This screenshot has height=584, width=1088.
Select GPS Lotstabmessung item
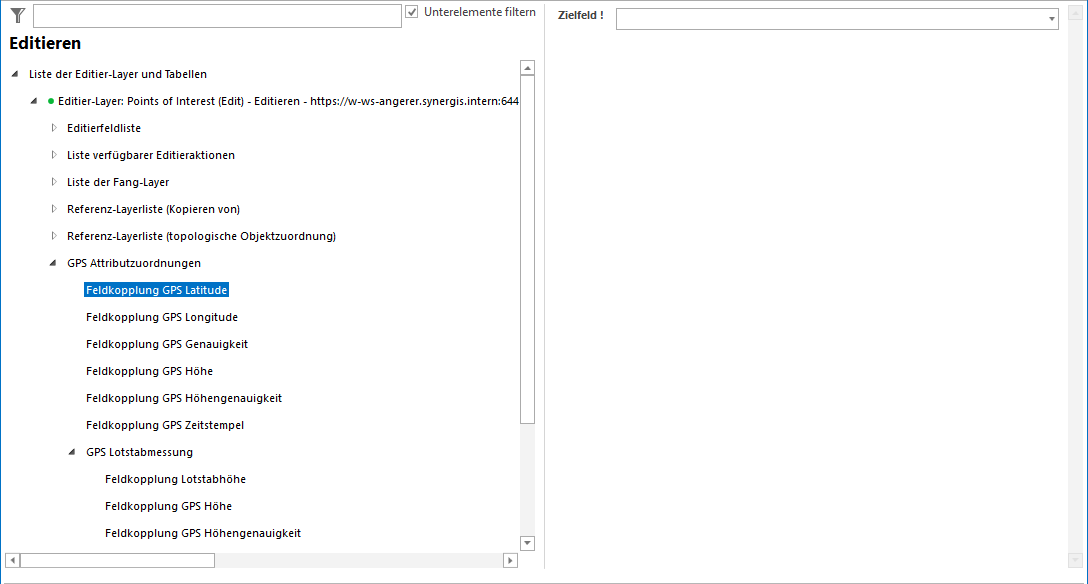pyautogui.click(x=139, y=452)
